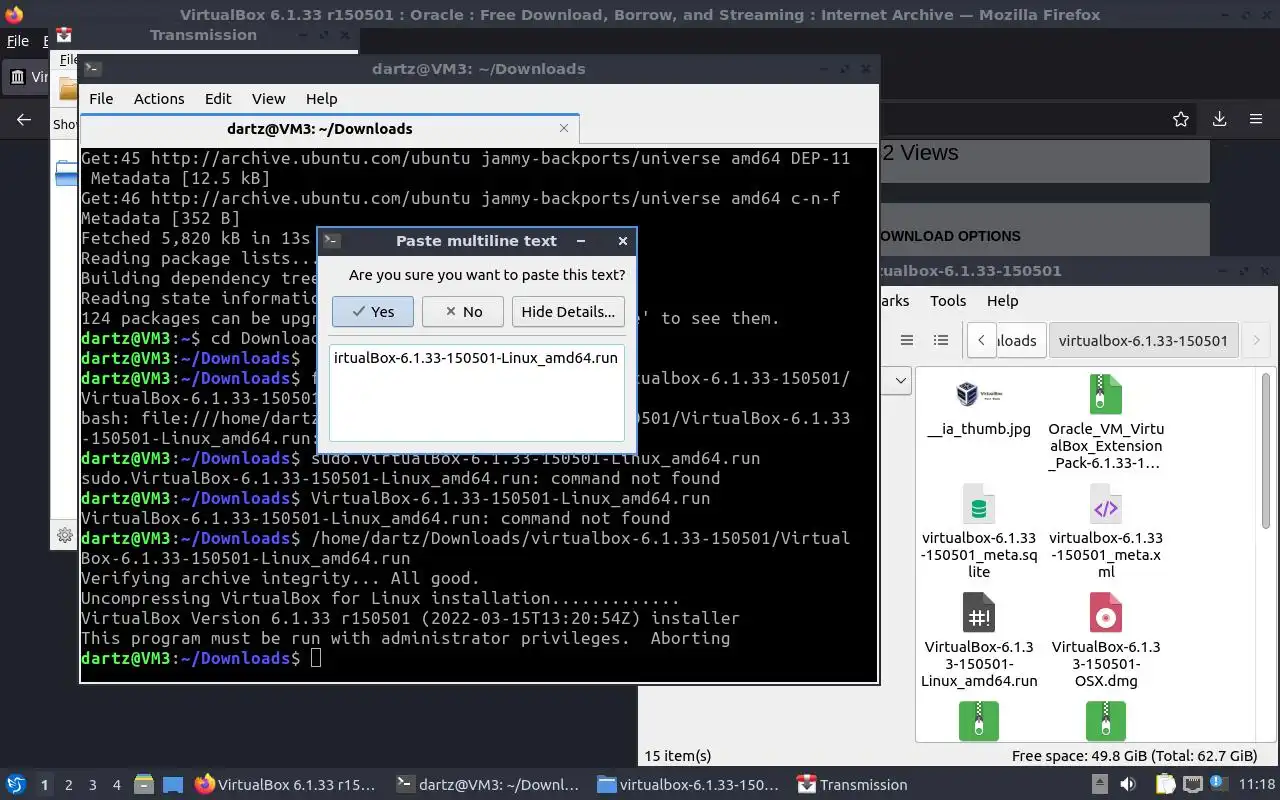
Task: Open the start menu launcher icon
Action: tap(16, 784)
